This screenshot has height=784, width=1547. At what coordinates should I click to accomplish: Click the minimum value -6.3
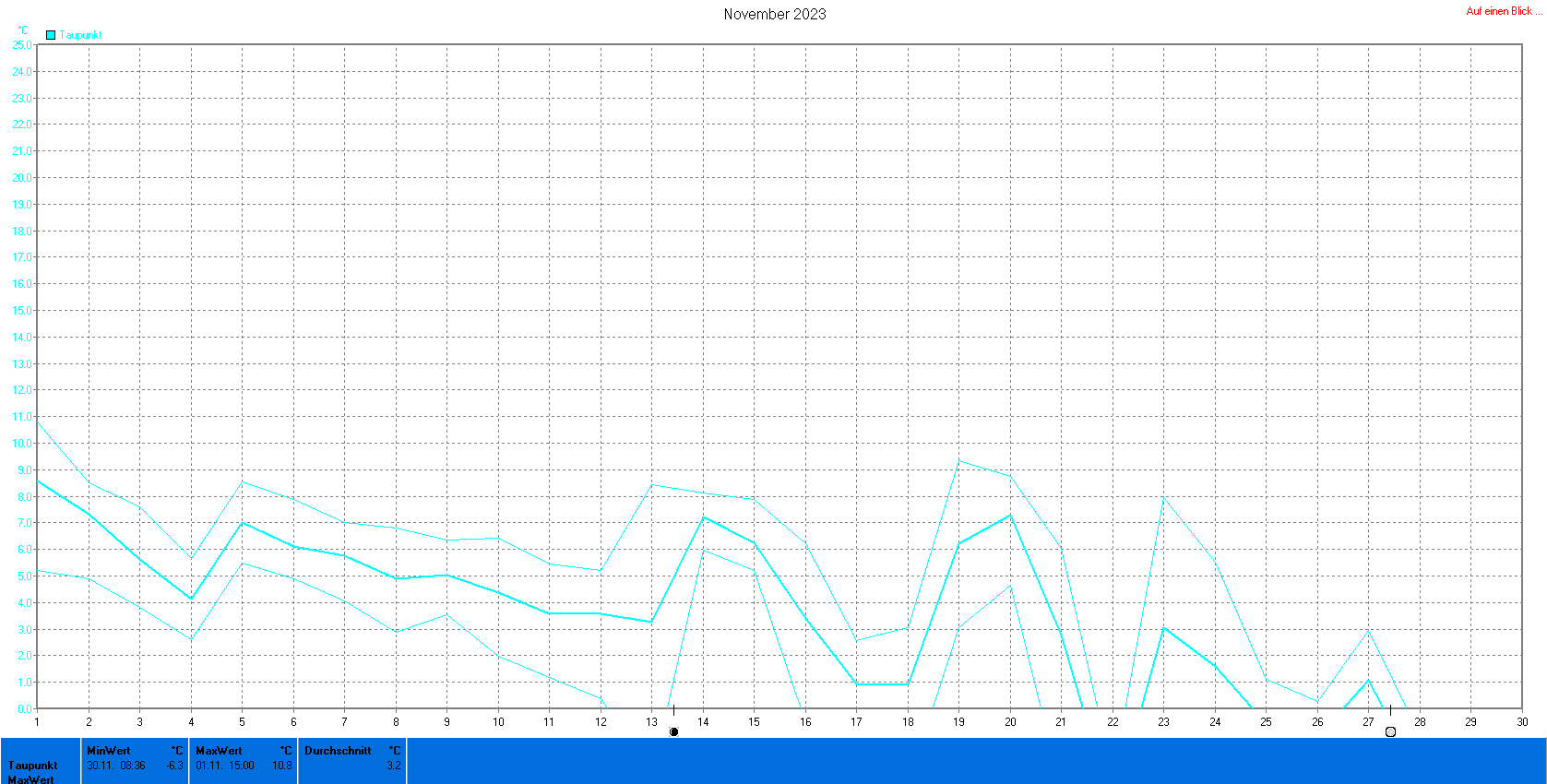tap(175, 766)
